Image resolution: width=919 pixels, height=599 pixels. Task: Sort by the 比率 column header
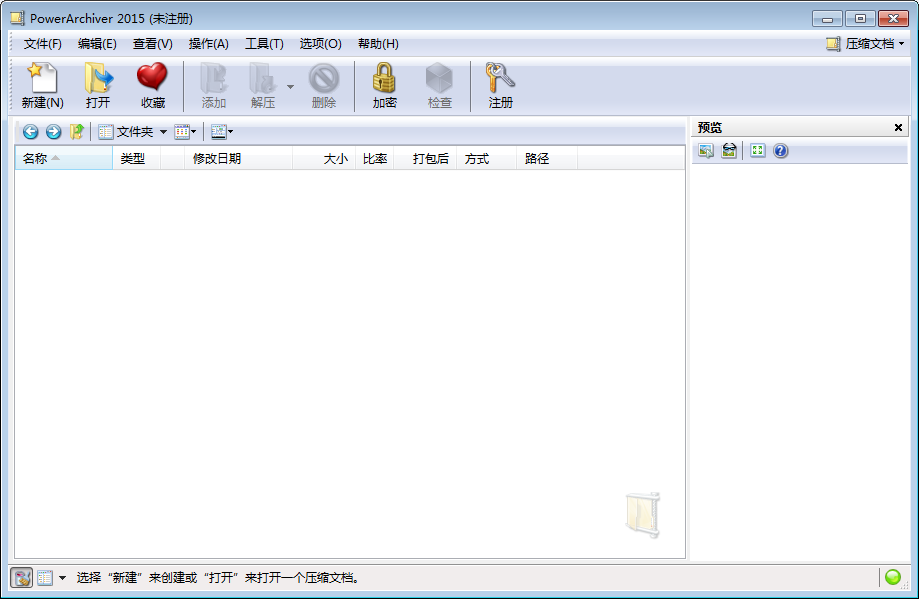tap(375, 159)
